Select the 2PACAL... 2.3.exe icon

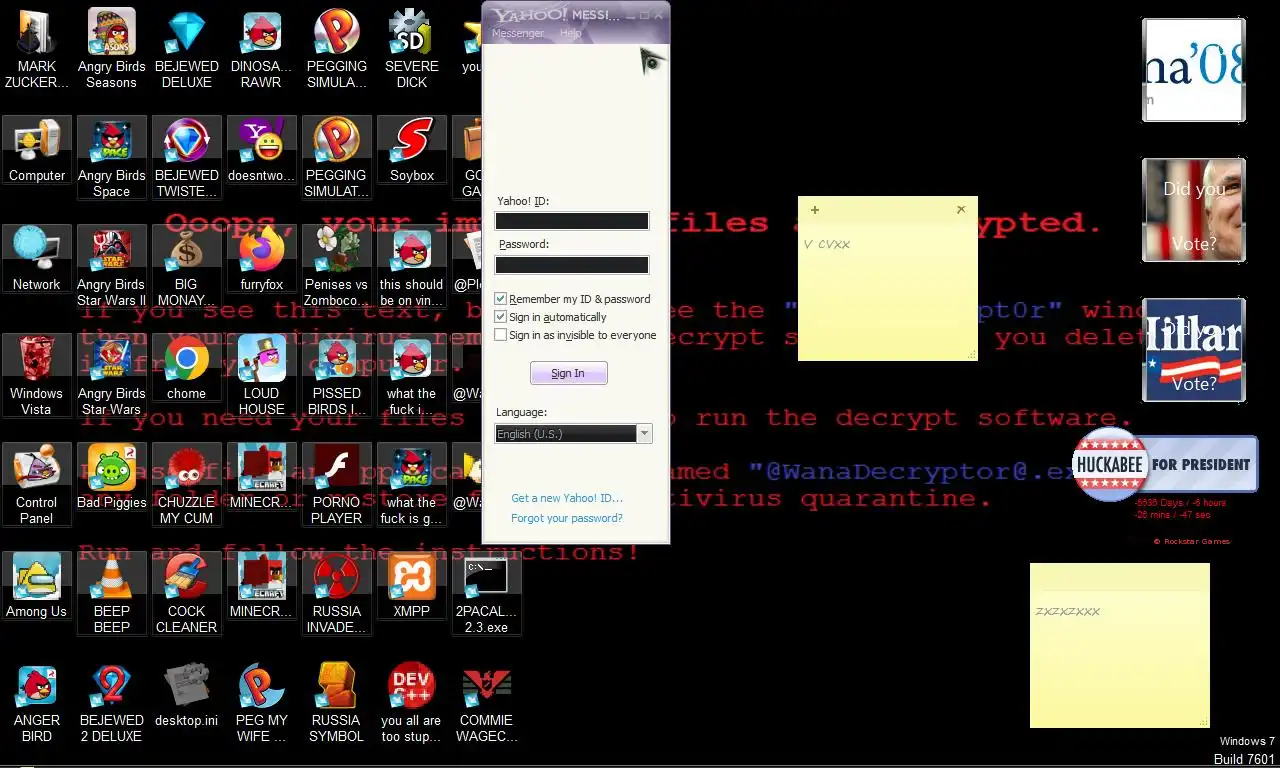[487, 593]
